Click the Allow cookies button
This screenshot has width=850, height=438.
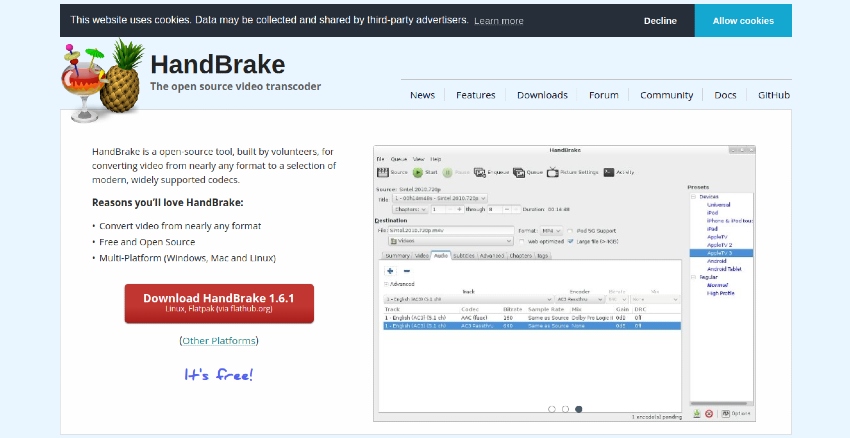pyautogui.click(x=743, y=21)
